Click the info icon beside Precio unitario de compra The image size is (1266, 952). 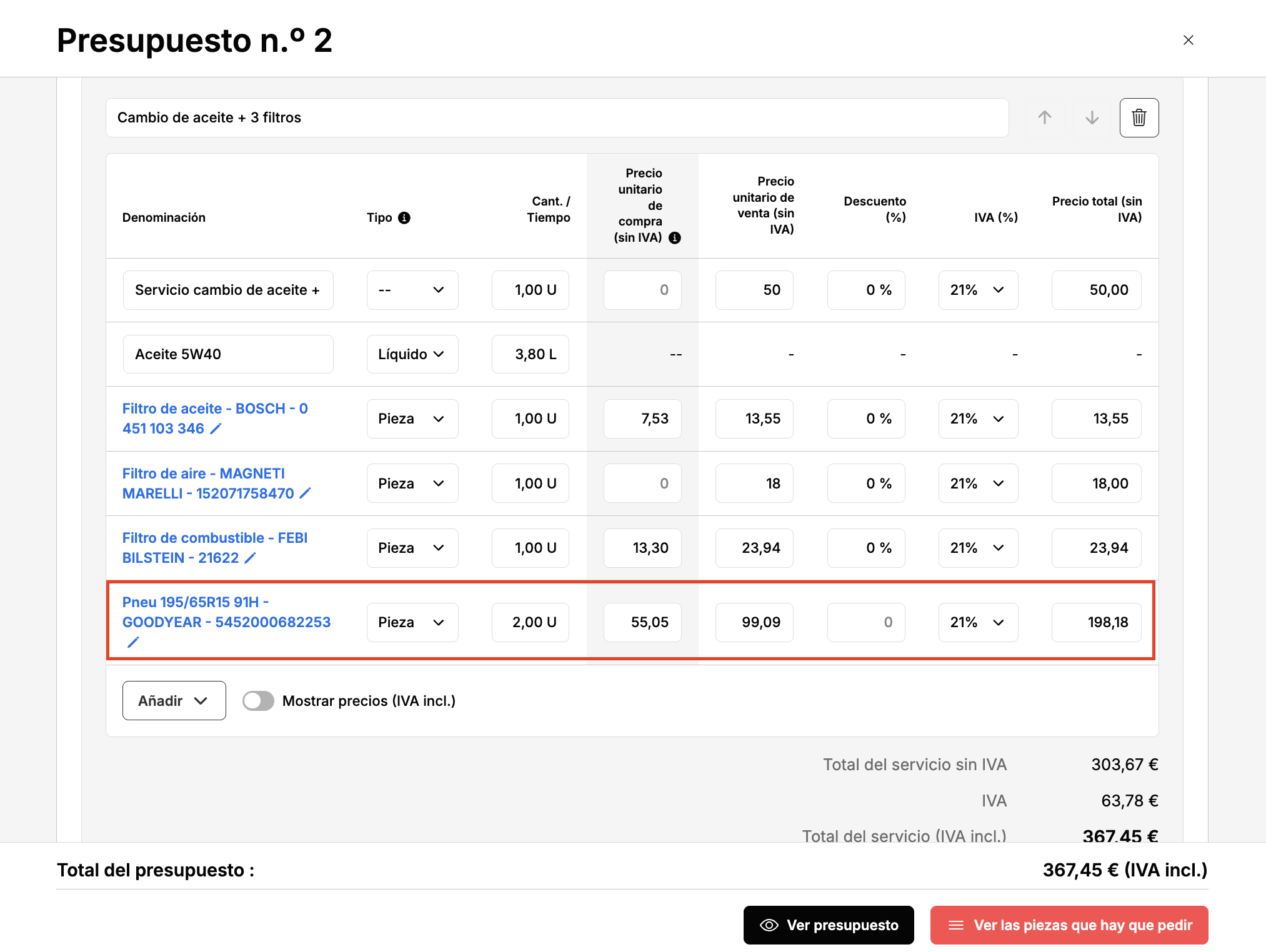674,237
